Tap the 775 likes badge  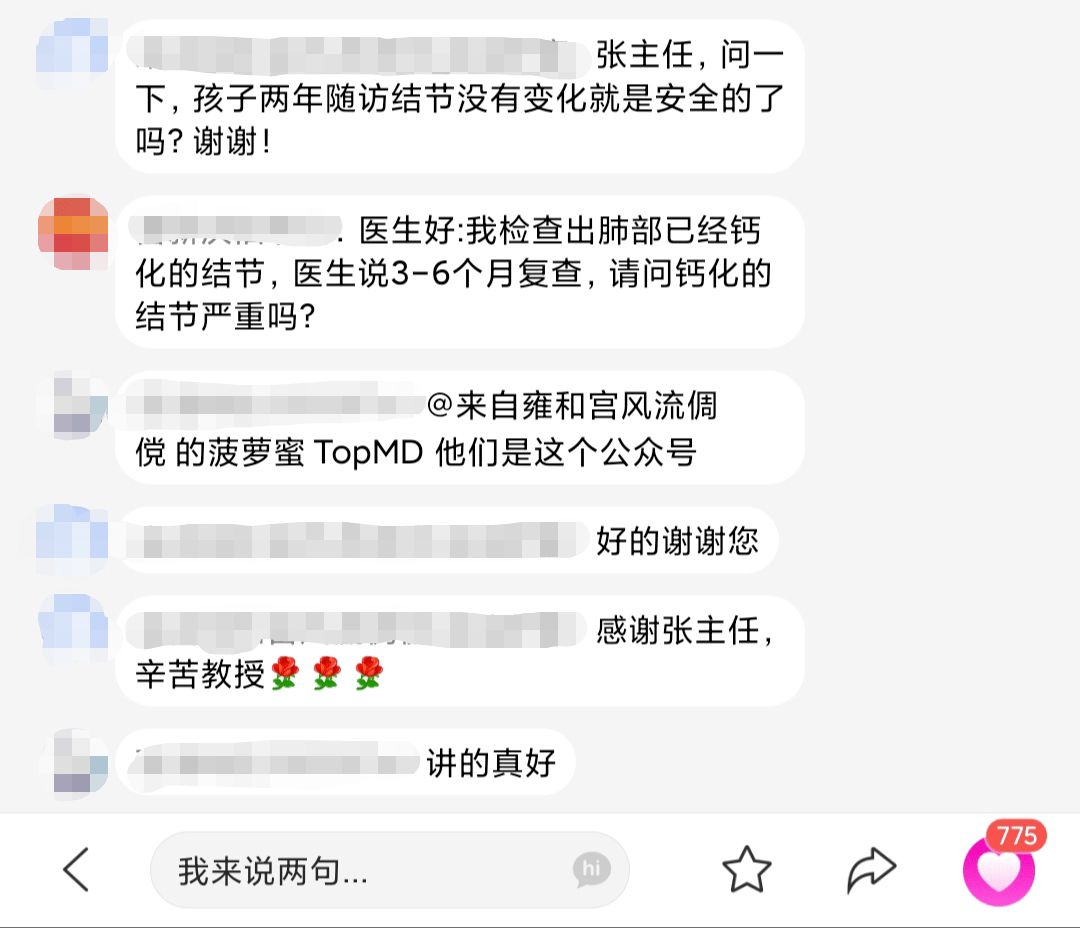pos(1017,836)
